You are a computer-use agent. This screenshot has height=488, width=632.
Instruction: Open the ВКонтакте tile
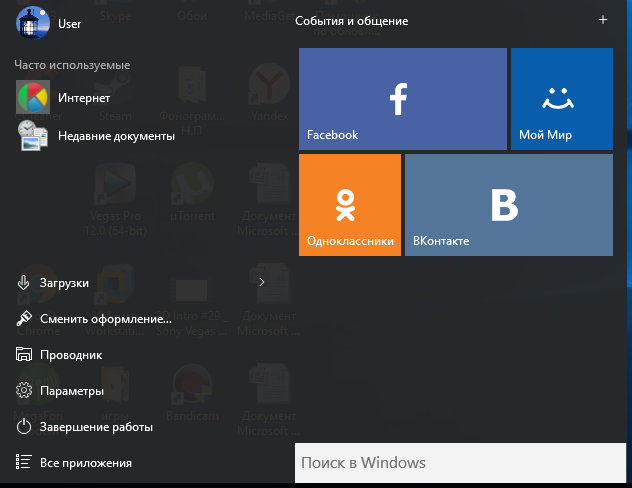click(509, 205)
